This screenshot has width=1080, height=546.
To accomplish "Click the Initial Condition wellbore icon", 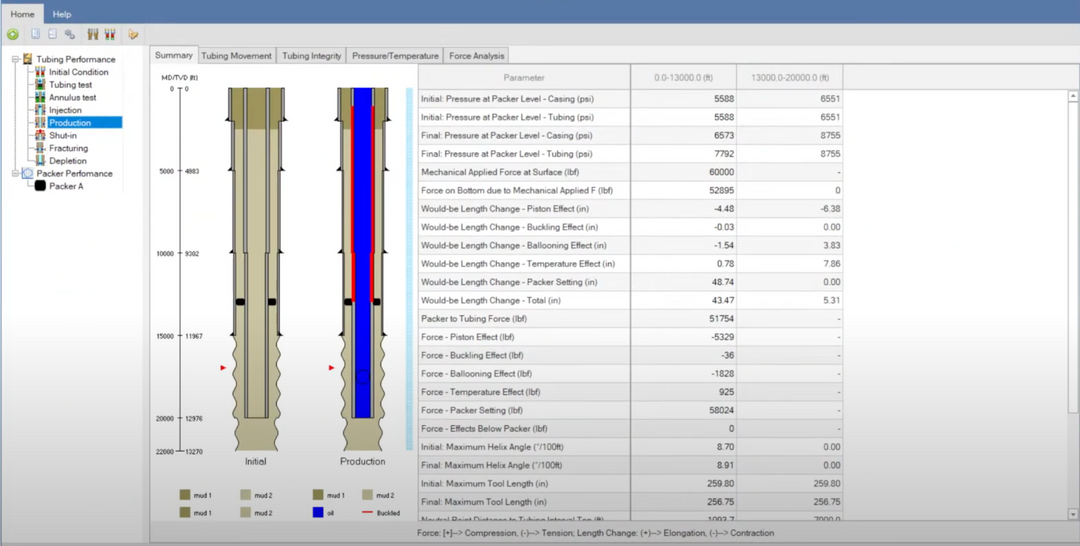I will point(40,72).
